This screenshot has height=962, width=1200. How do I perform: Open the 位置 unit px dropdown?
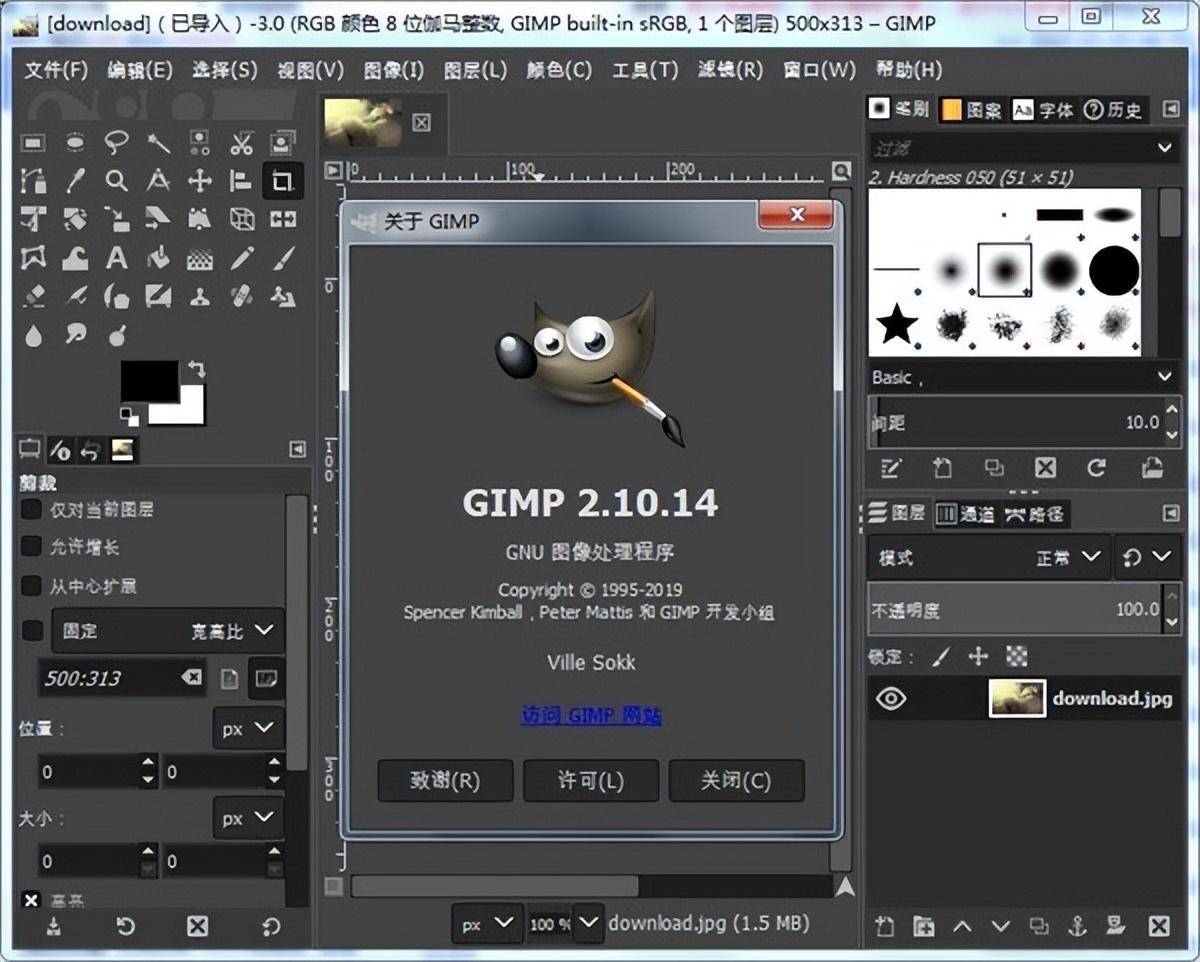click(x=248, y=729)
